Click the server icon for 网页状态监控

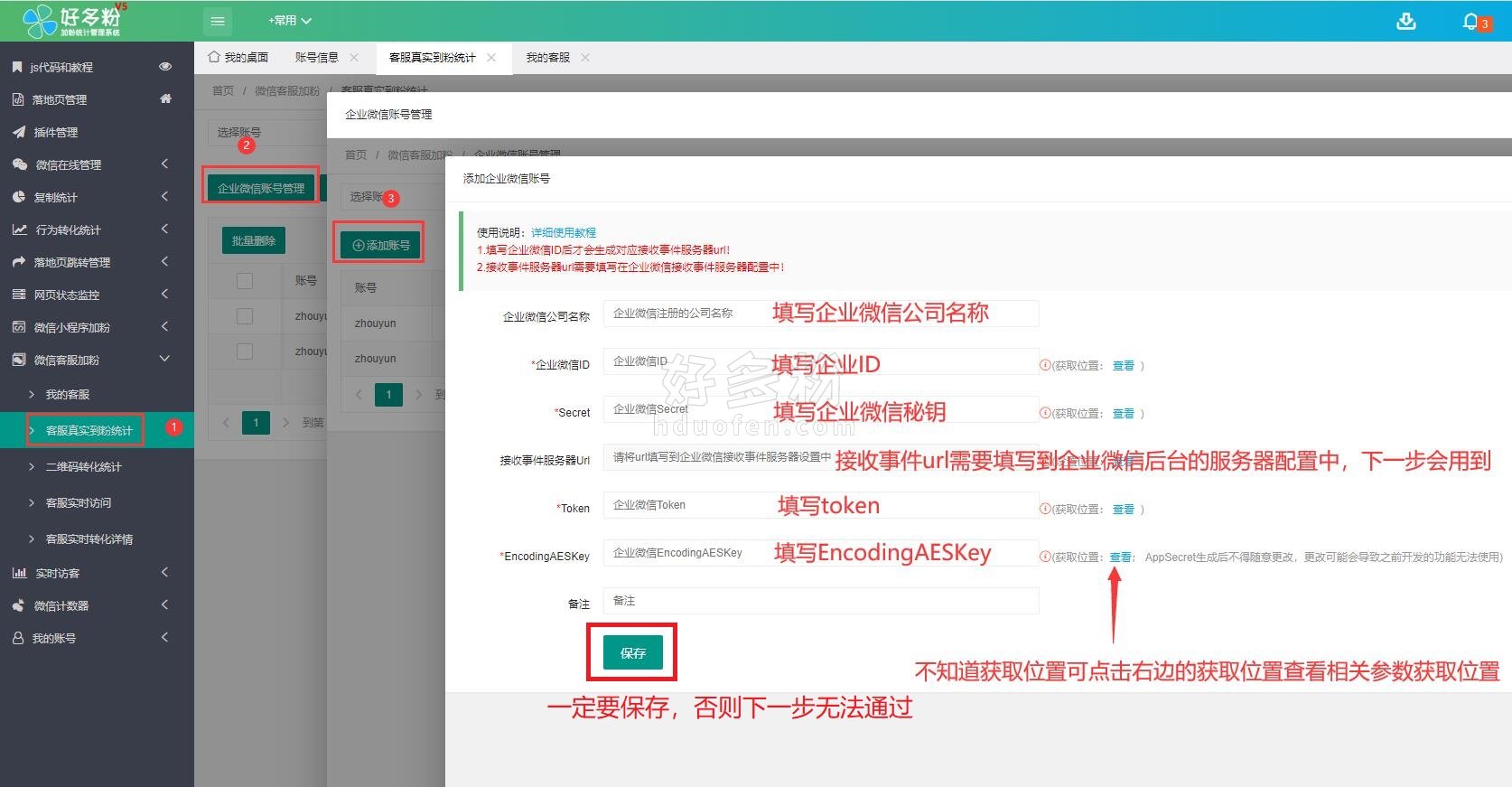(19, 295)
